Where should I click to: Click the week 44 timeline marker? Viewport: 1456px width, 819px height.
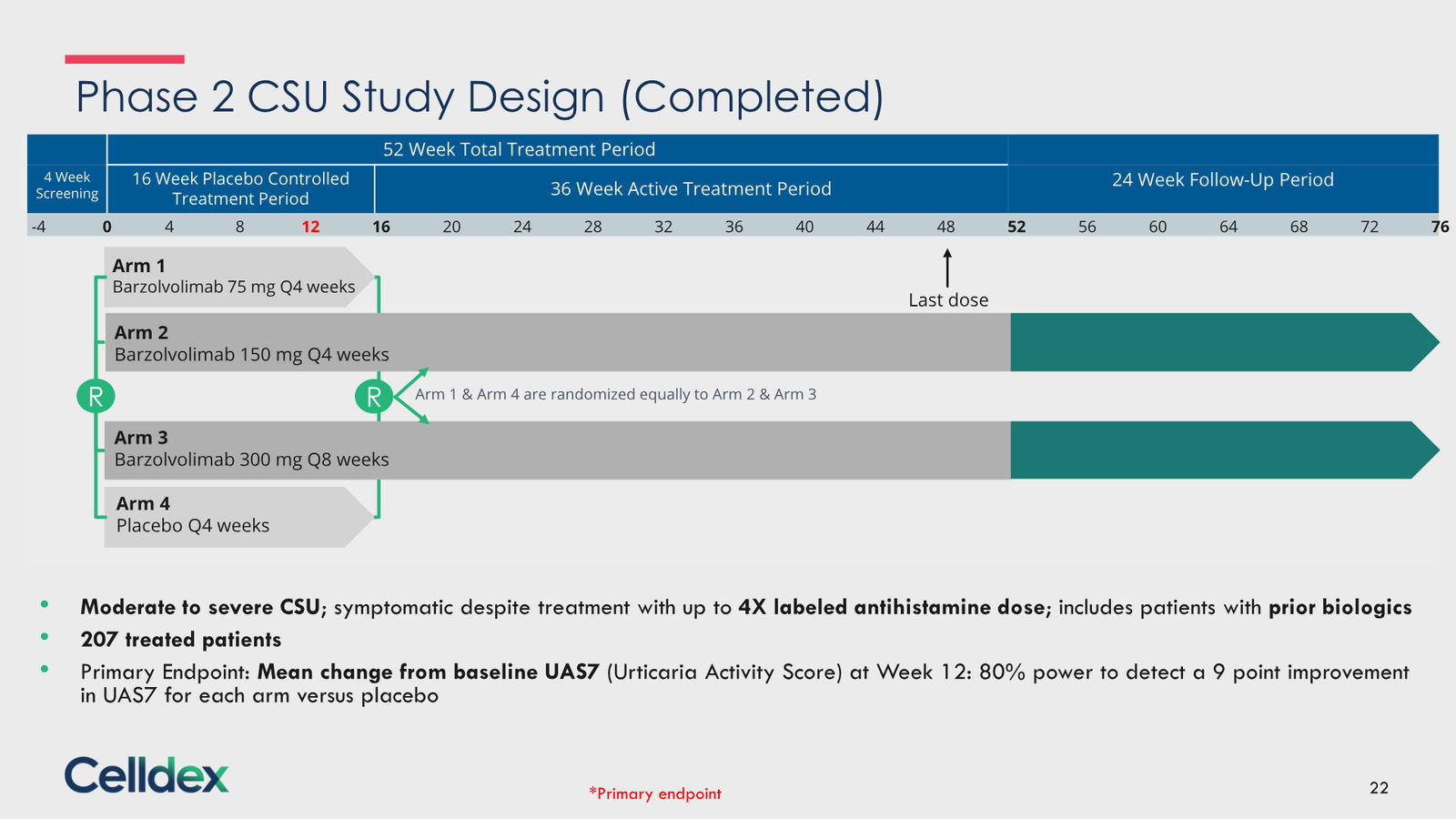tap(875, 227)
